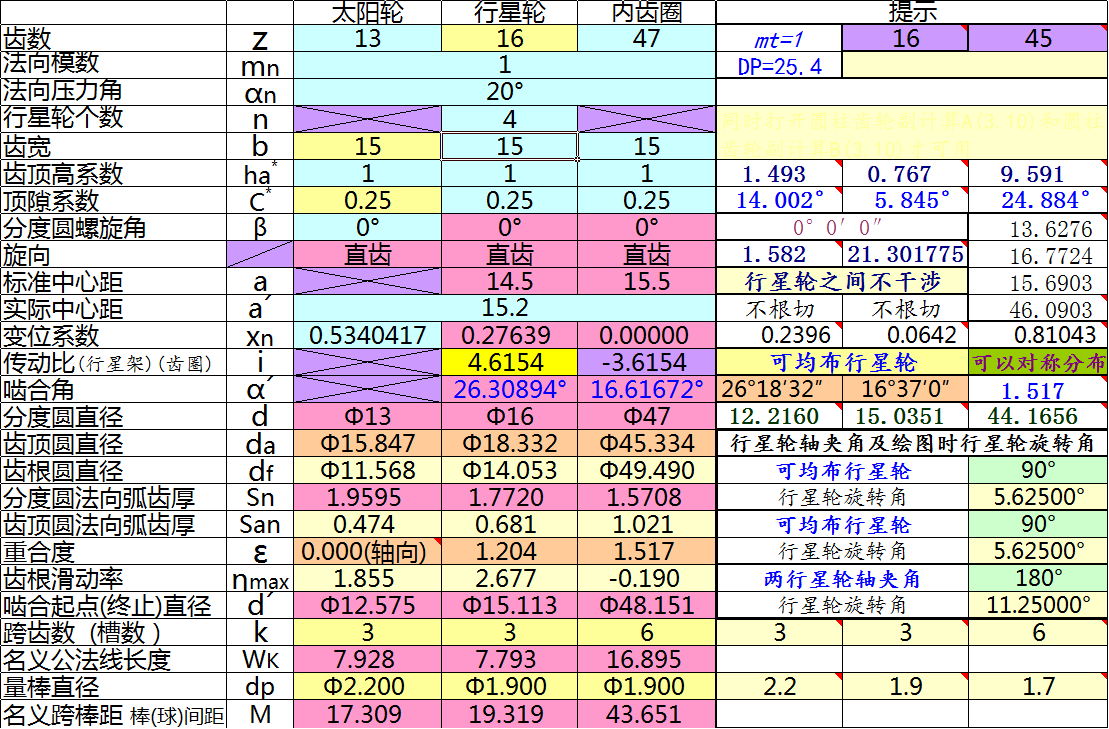Click the 9.591 hint cell
Image resolution: width=1109 pixels, height=729 pixels.
[1038, 174]
